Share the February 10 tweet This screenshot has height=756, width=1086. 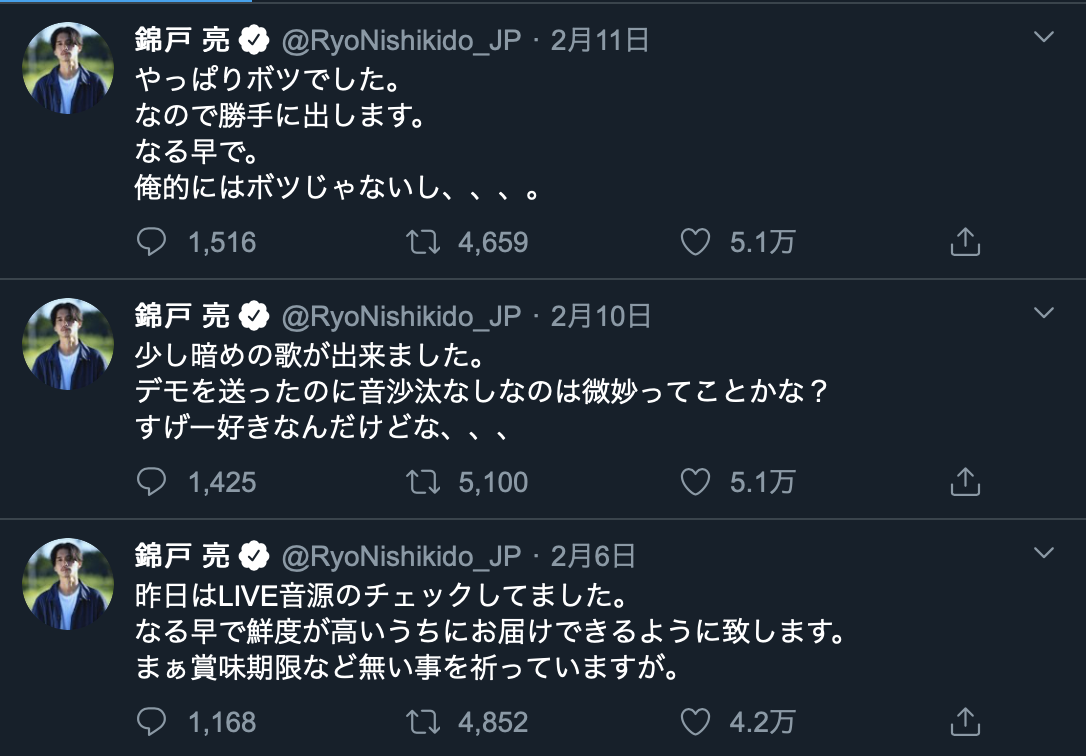(964, 482)
